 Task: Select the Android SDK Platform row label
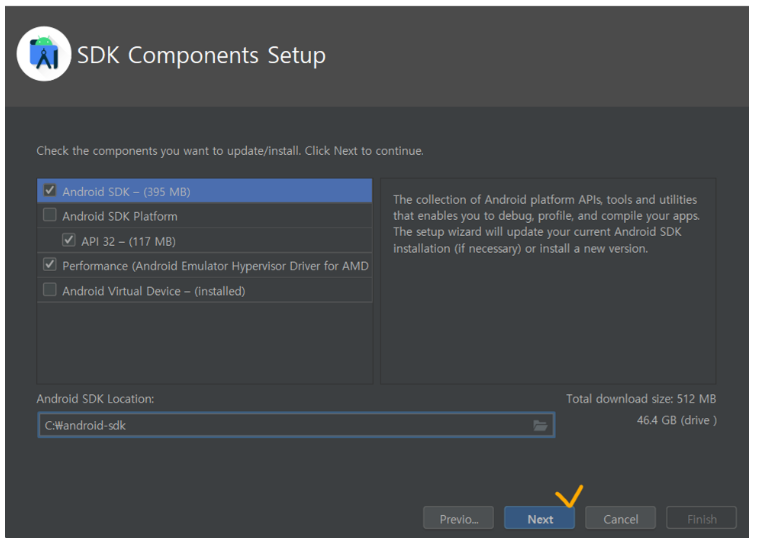pos(120,216)
